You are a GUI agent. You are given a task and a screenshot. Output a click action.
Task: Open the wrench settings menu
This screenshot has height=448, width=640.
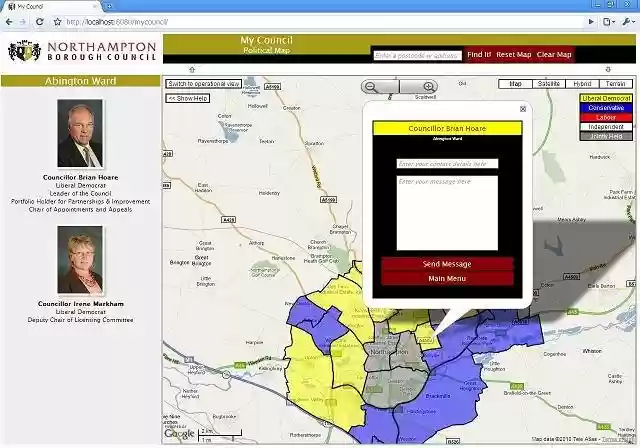[628, 22]
